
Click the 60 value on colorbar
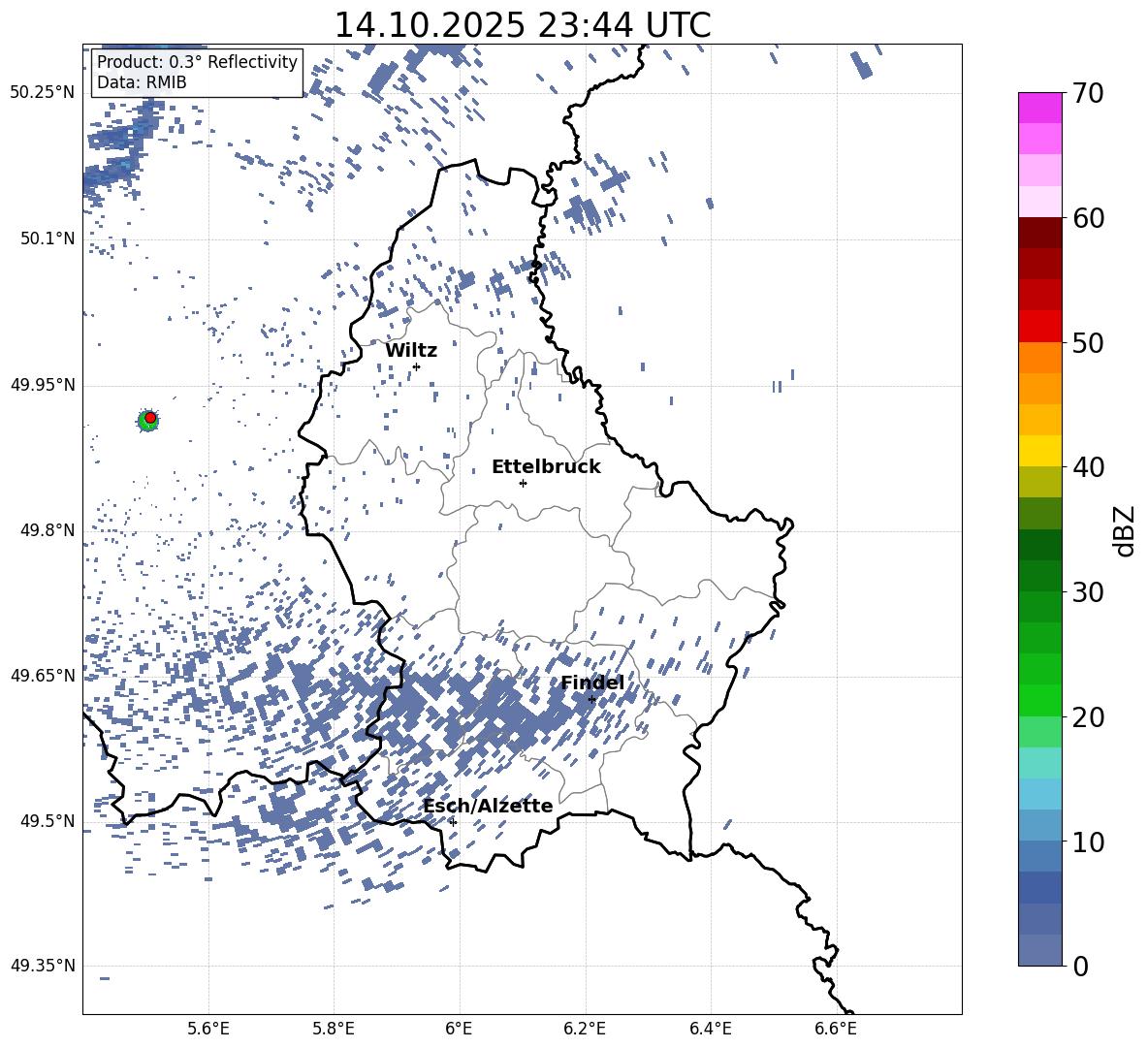(x=1088, y=218)
